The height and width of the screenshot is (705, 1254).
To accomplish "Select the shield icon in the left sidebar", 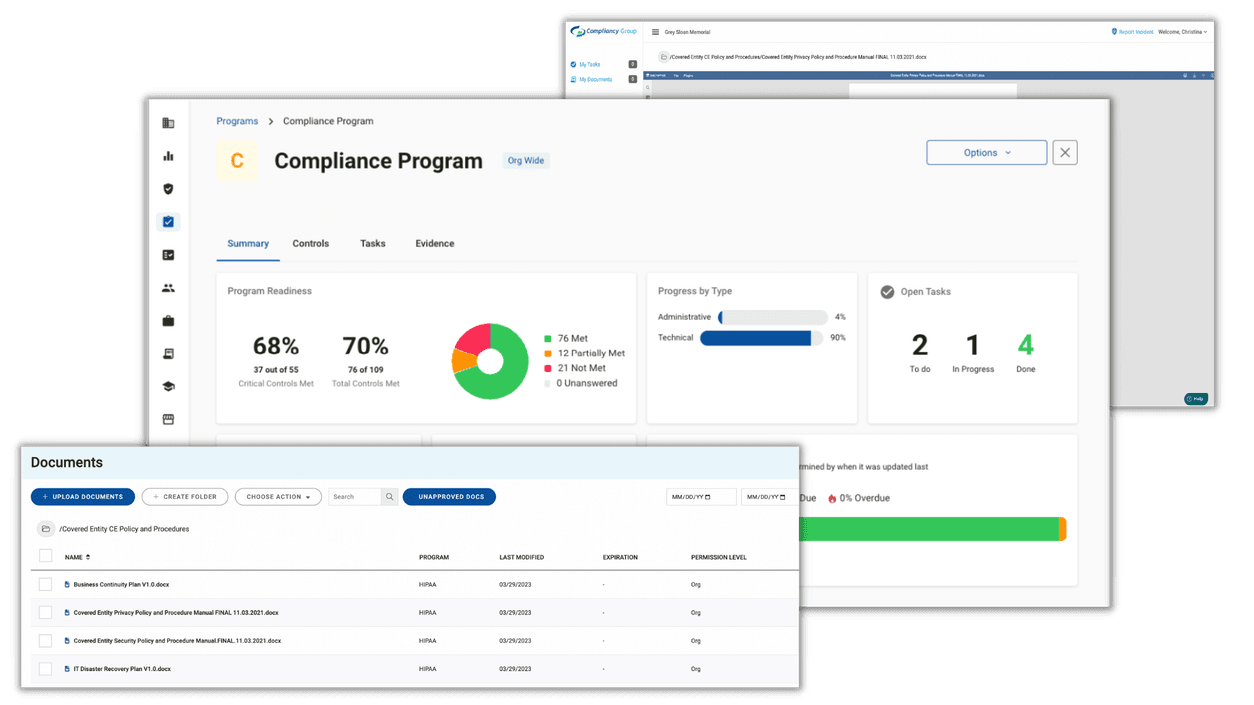I will [x=167, y=188].
